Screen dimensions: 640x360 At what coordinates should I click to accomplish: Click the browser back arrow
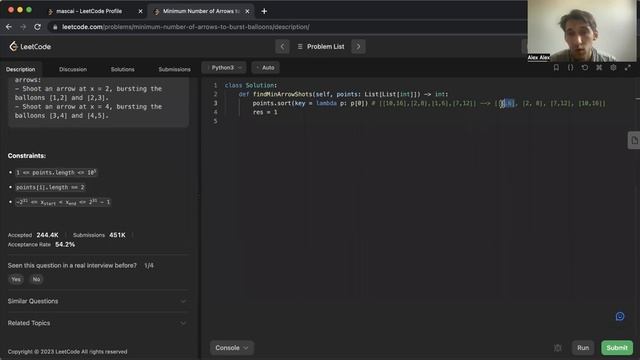(x=9, y=27)
